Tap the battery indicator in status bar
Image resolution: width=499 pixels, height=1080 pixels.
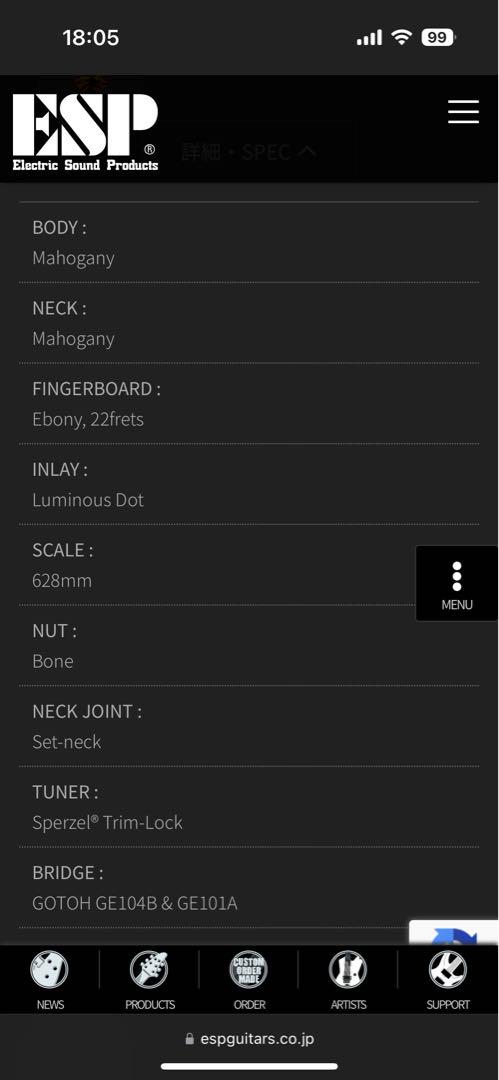click(438, 37)
